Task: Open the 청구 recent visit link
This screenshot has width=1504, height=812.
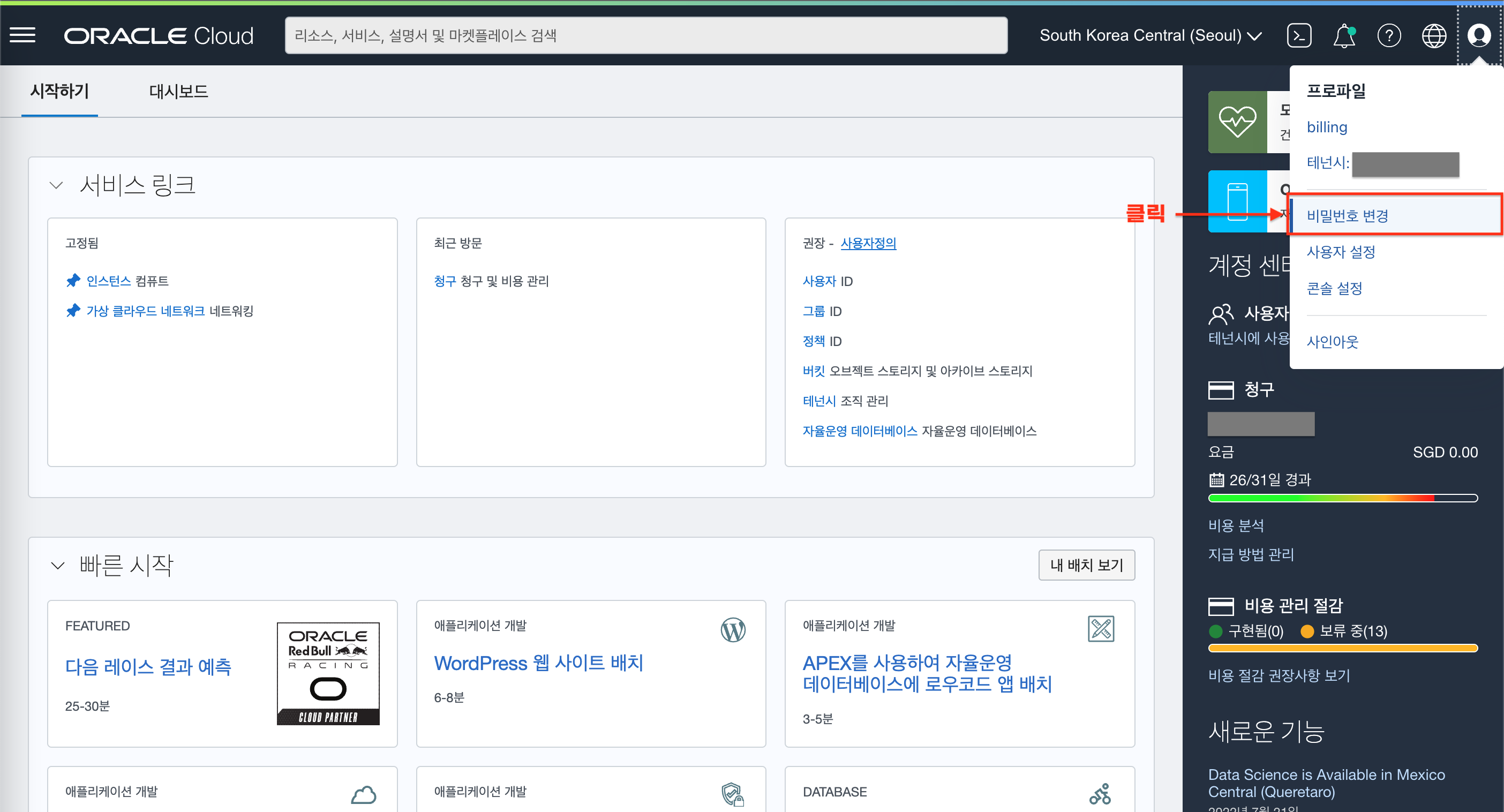Action: [445, 281]
